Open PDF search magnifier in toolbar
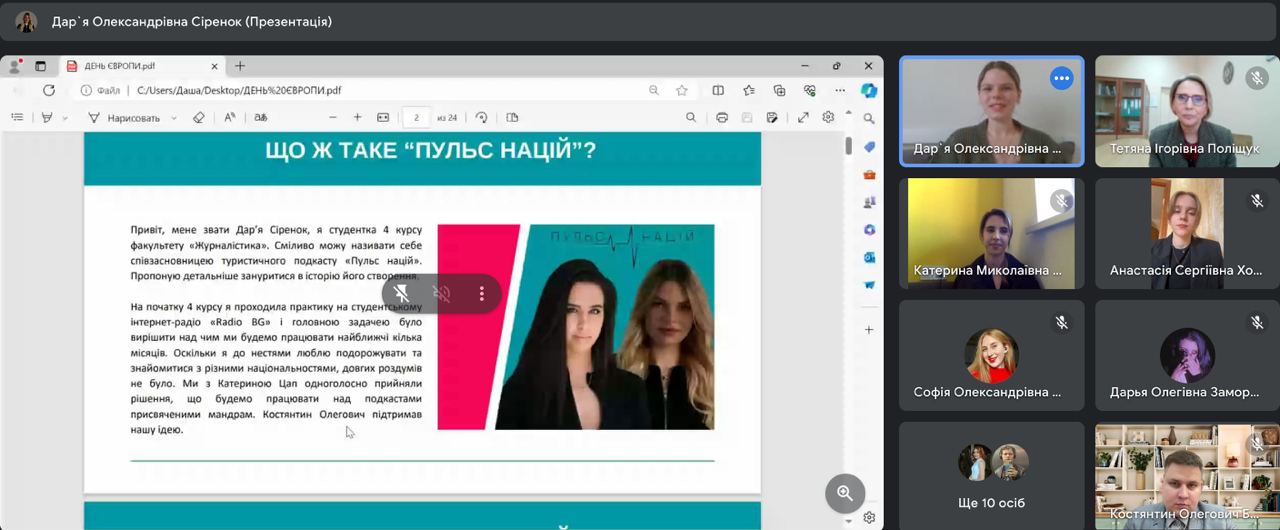 (x=690, y=118)
